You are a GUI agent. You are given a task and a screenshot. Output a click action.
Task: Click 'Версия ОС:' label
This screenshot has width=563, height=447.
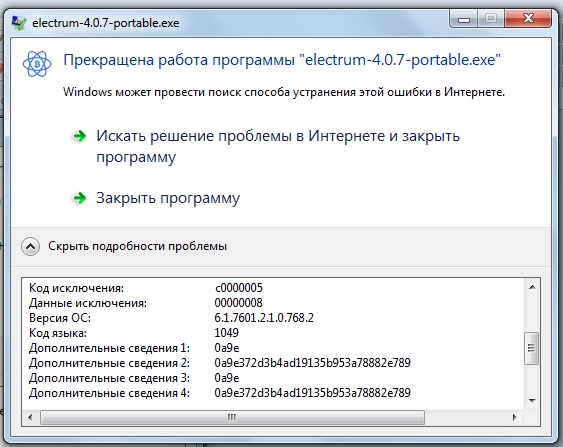pyautogui.click(x=60, y=318)
